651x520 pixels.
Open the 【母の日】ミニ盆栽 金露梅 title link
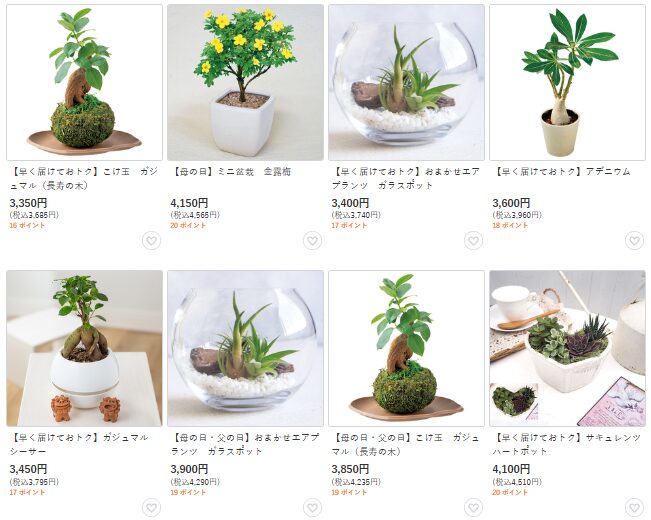click(231, 172)
